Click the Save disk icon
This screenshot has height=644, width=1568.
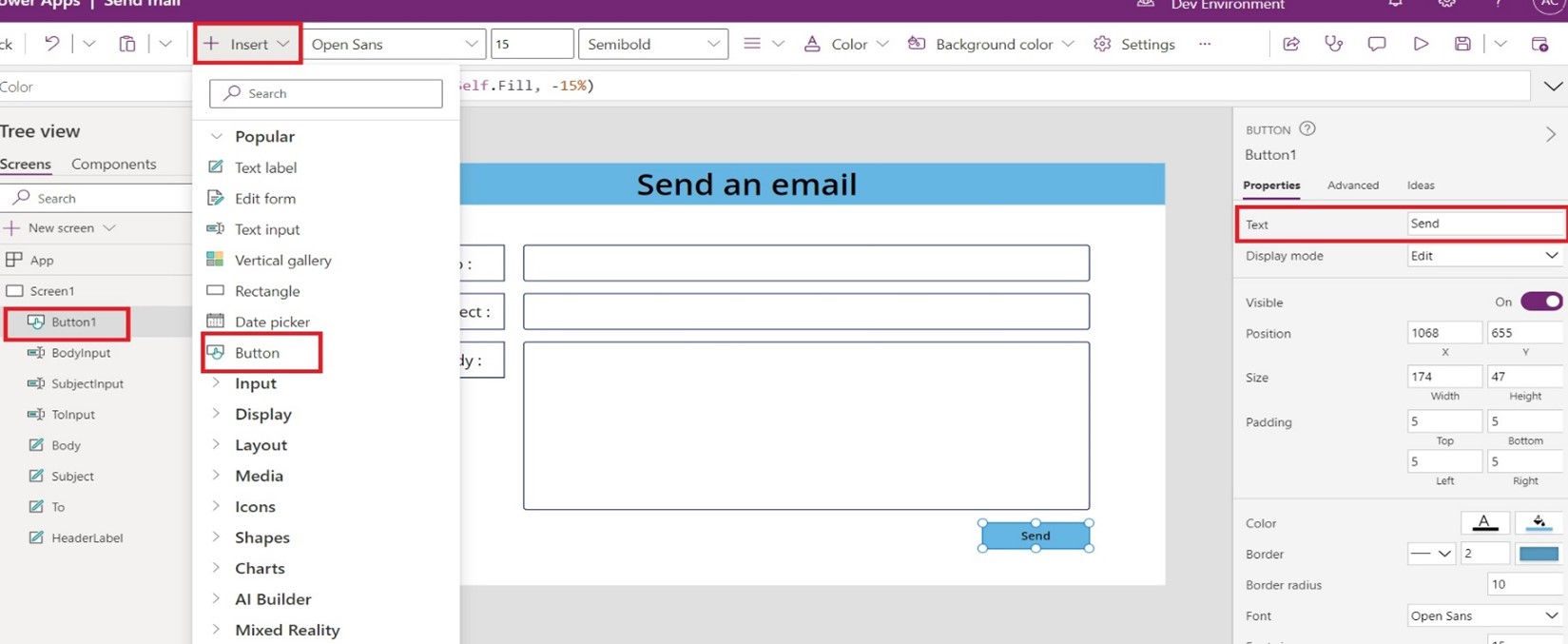pos(1462,44)
